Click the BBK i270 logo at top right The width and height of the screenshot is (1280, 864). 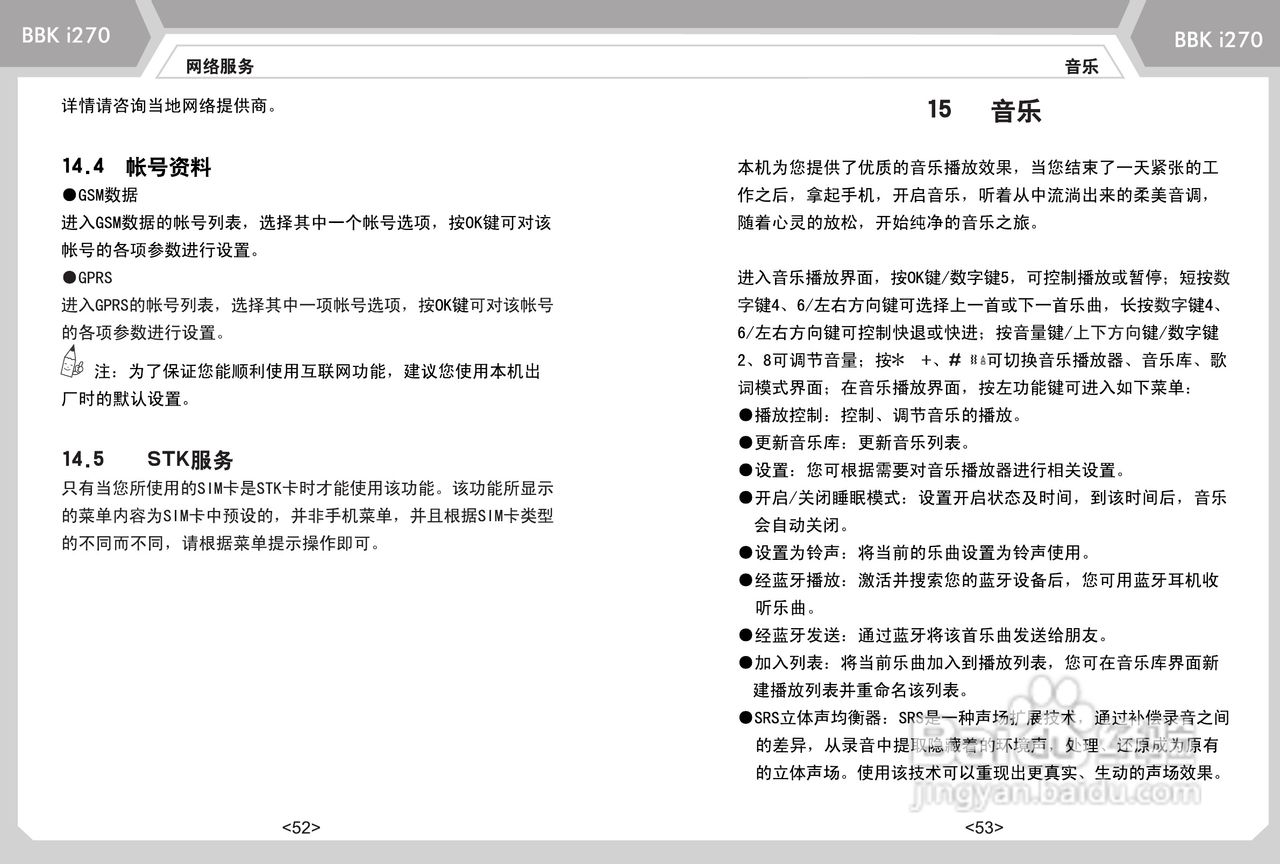tap(1218, 38)
